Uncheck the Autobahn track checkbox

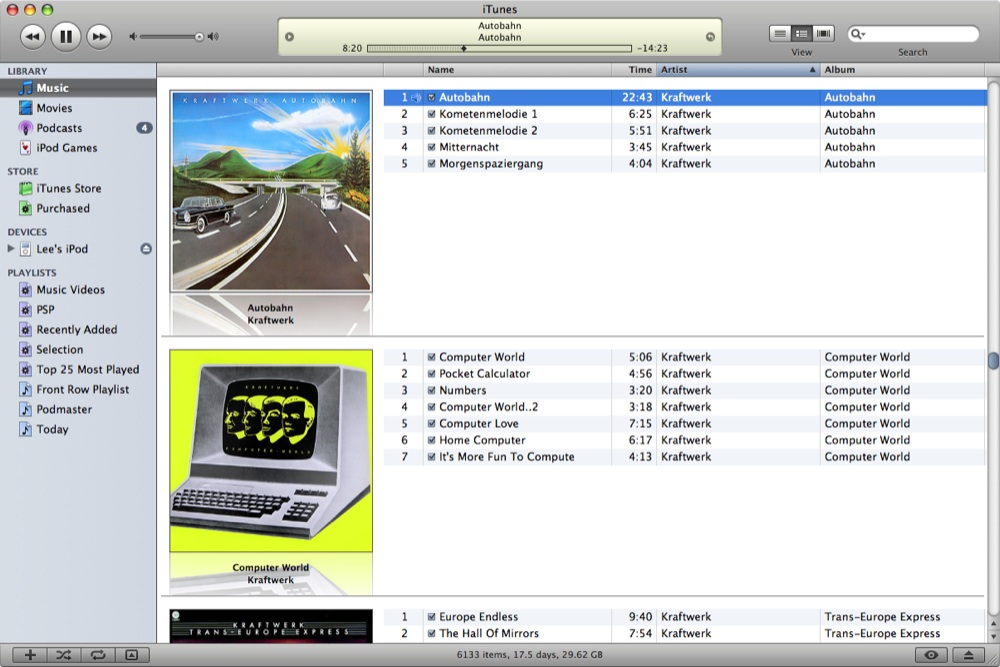tap(431, 98)
